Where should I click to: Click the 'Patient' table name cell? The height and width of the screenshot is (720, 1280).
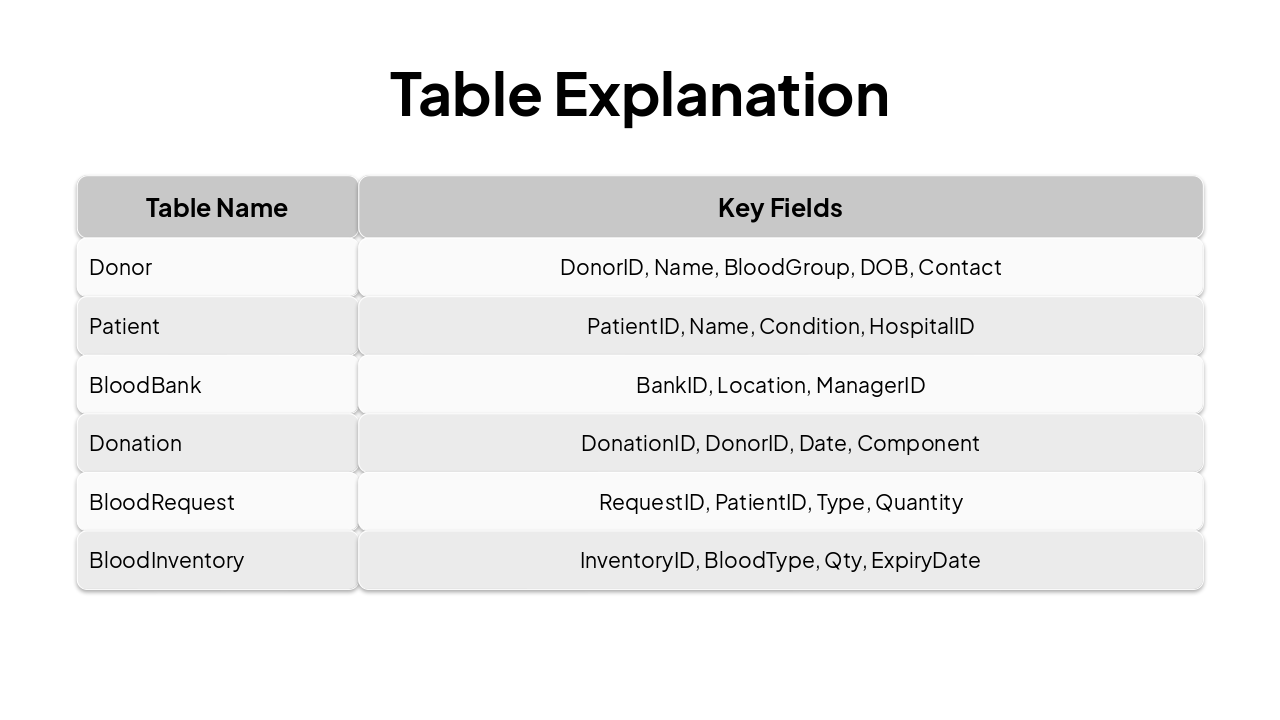pyautogui.click(x=217, y=326)
